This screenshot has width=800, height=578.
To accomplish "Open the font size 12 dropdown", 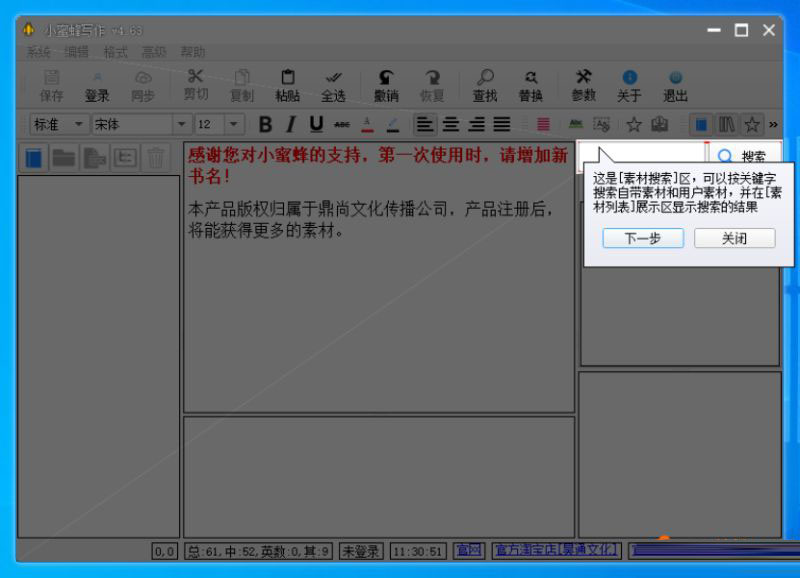I will (233, 124).
